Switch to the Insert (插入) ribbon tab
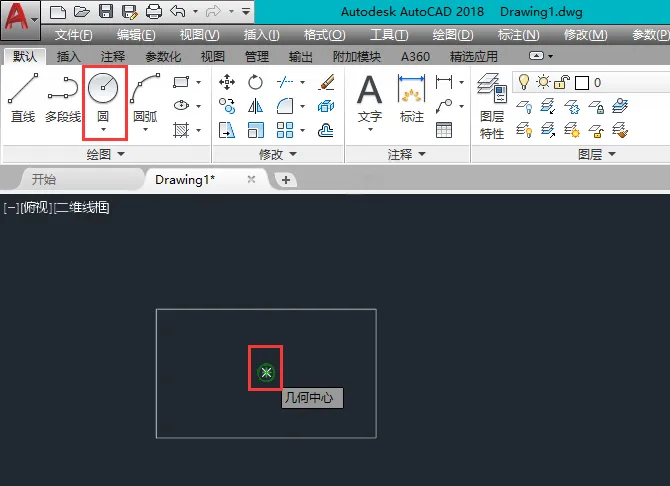The width and height of the screenshot is (670, 486). pos(69,57)
